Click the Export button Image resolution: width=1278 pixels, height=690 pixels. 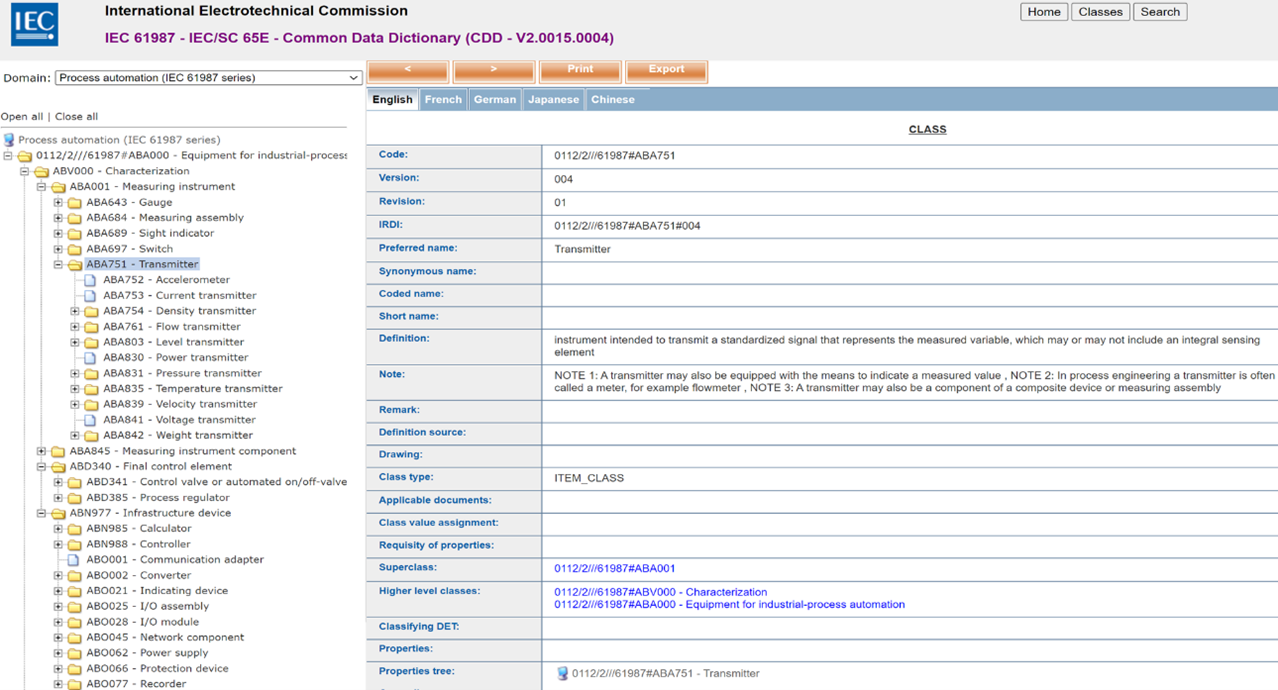(667, 71)
